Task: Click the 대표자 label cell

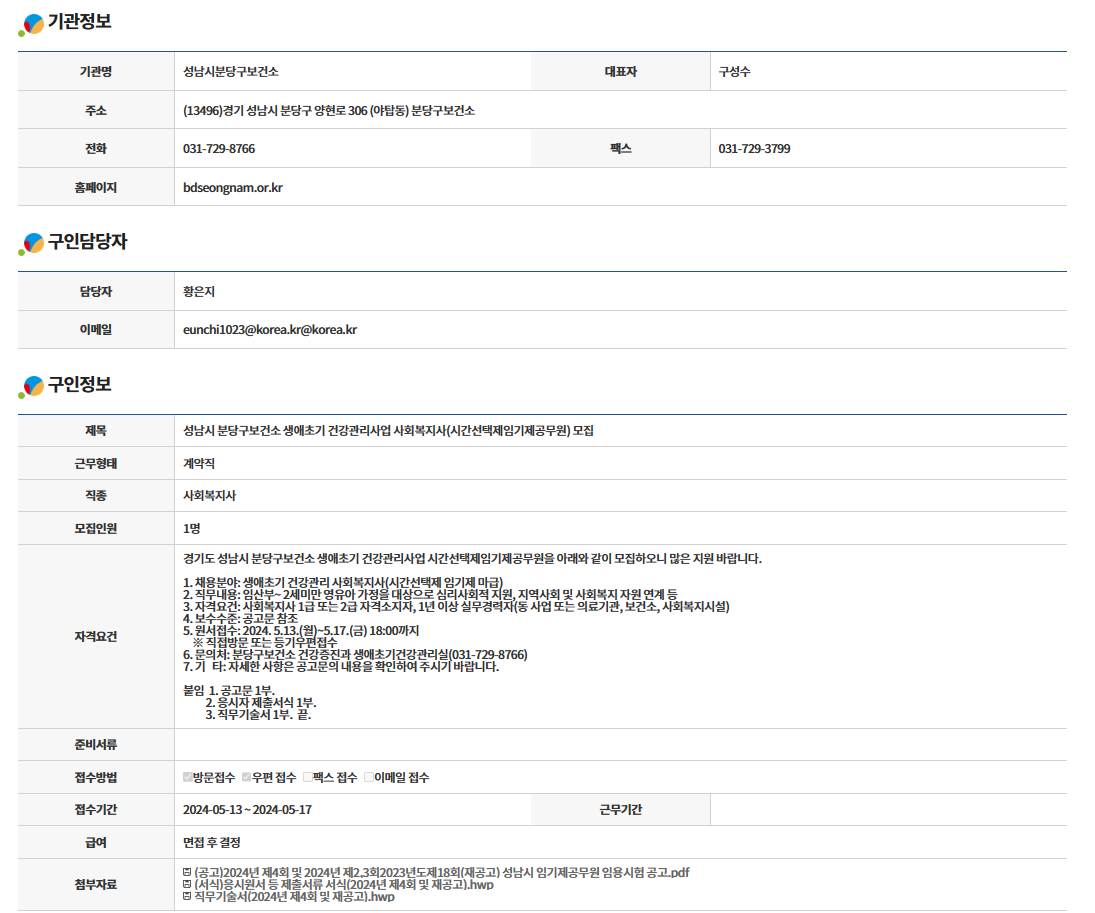Action: [x=620, y=71]
